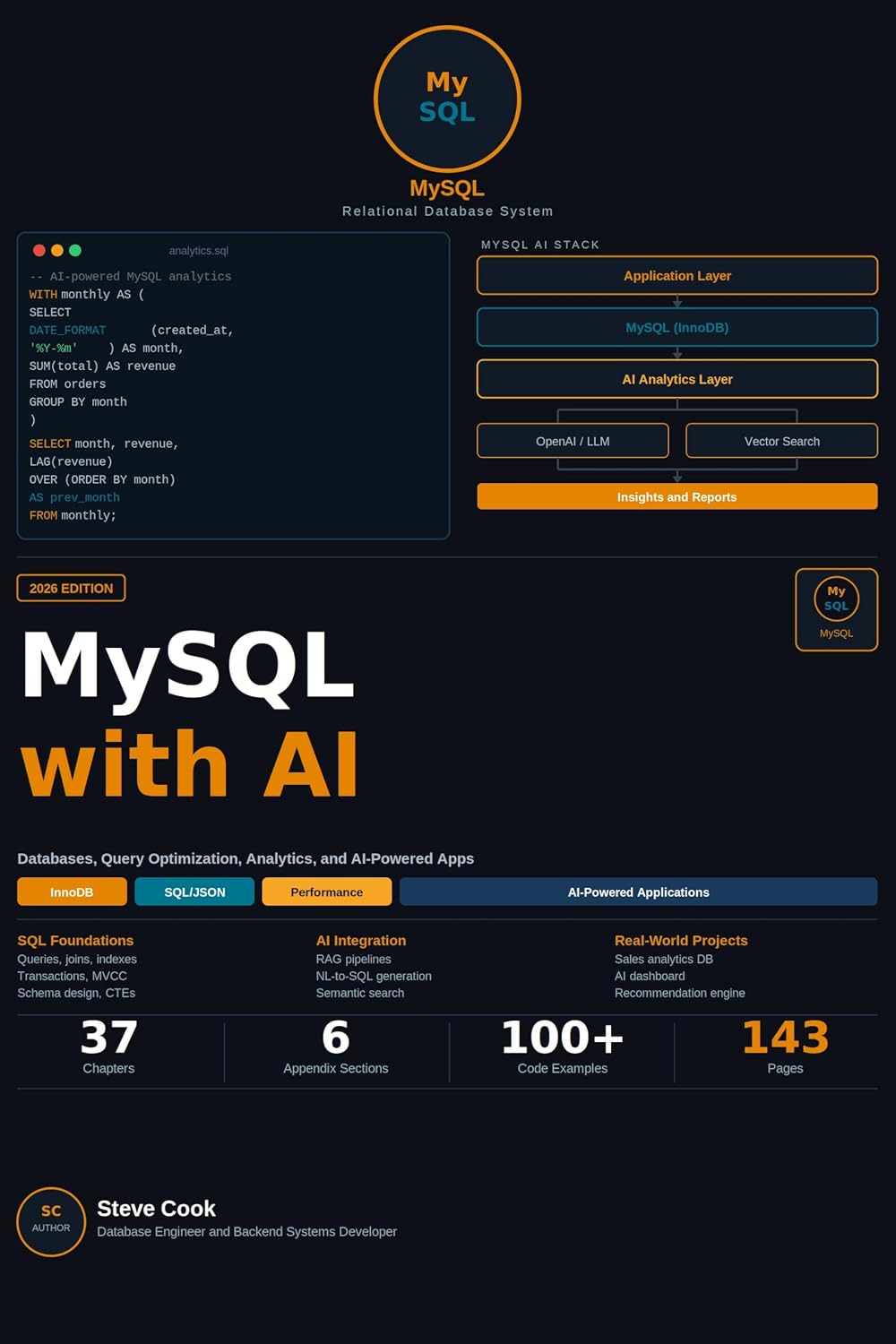Click the author name "Steve Cook"
The image size is (896, 1344).
point(156,1209)
